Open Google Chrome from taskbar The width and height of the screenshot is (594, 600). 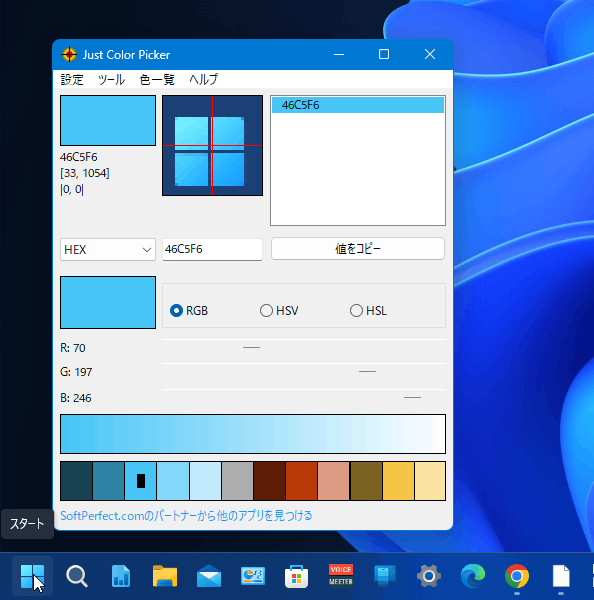(517, 576)
